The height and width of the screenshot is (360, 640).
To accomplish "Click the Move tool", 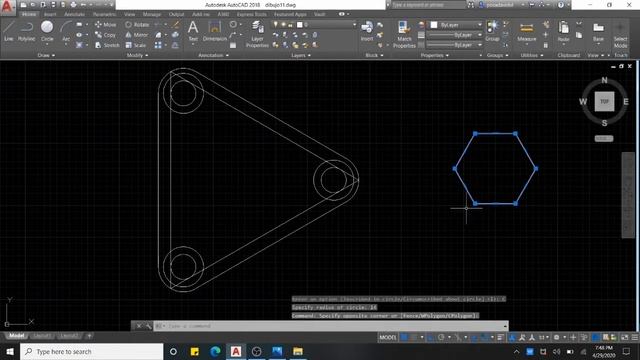I will coord(105,24).
